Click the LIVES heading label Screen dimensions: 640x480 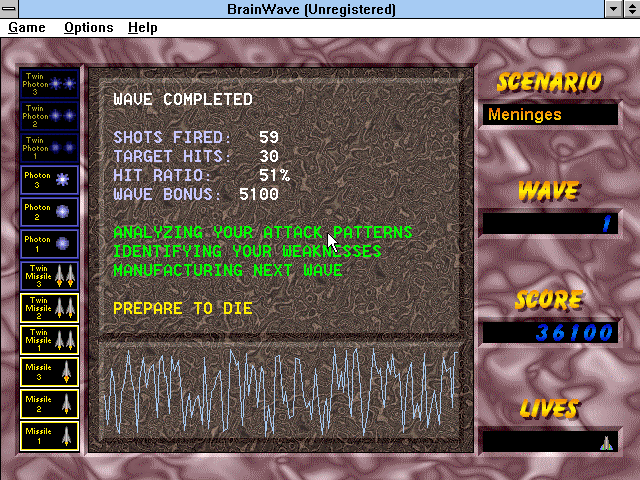click(x=549, y=408)
